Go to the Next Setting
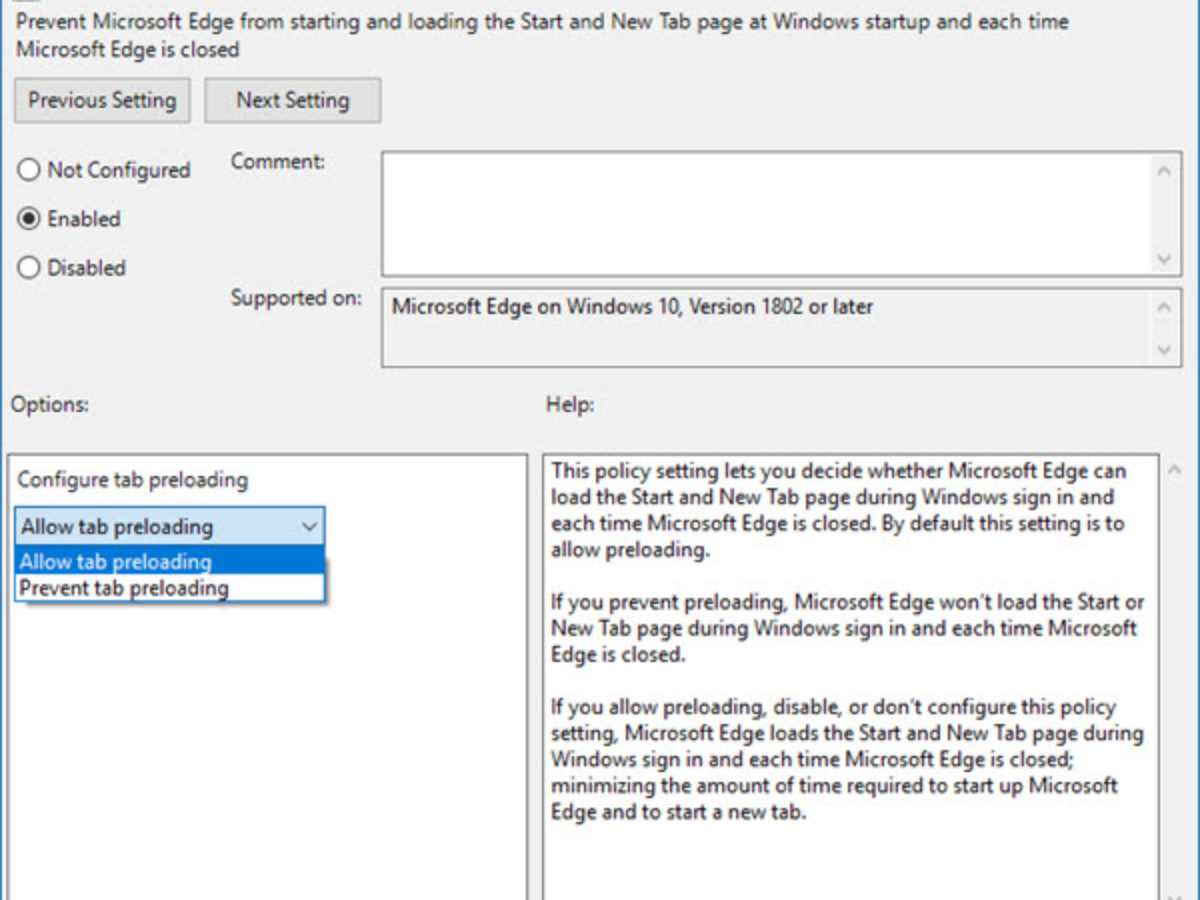 293,101
